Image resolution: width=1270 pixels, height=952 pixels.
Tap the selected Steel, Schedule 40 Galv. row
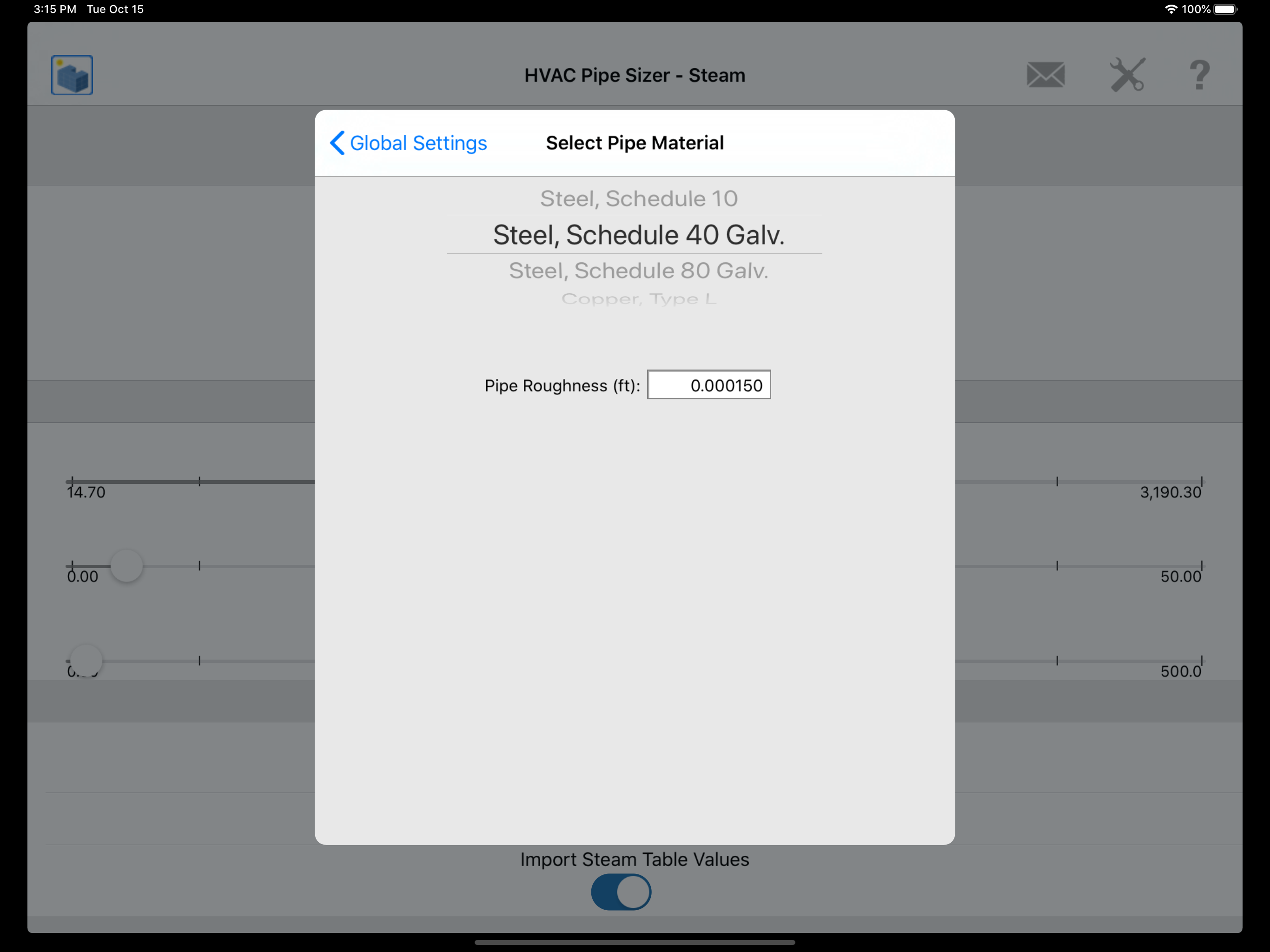click(638, 235)
